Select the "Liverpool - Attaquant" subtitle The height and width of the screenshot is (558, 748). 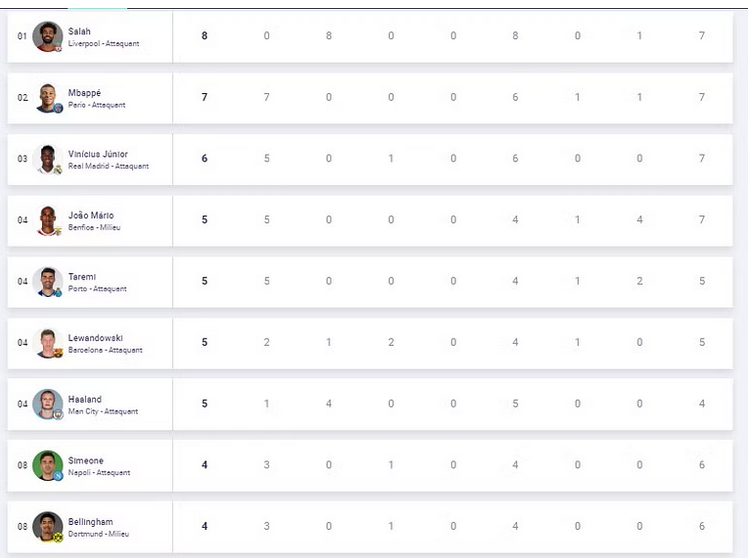coord(104,44)
